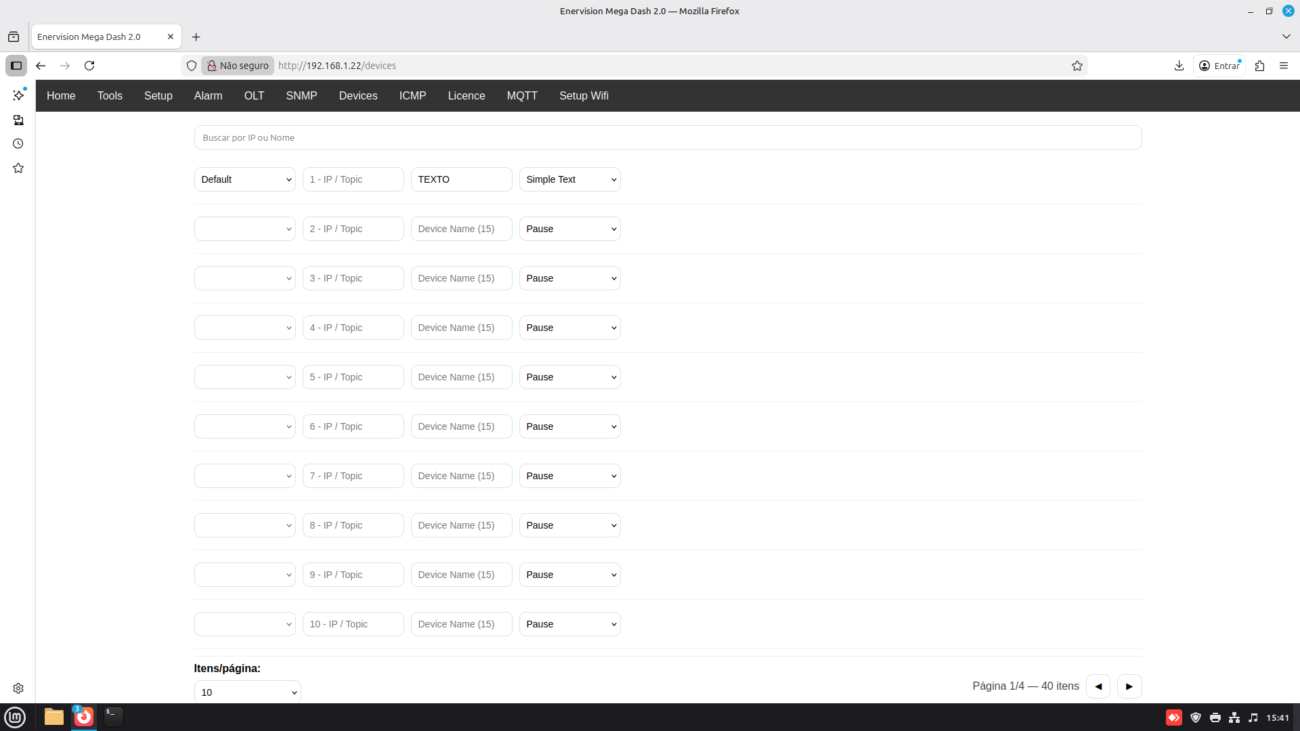Viewport: 1300px width, 731px height.
Task: Open the sidebar history clock icon
Action: tap(18, 144)
